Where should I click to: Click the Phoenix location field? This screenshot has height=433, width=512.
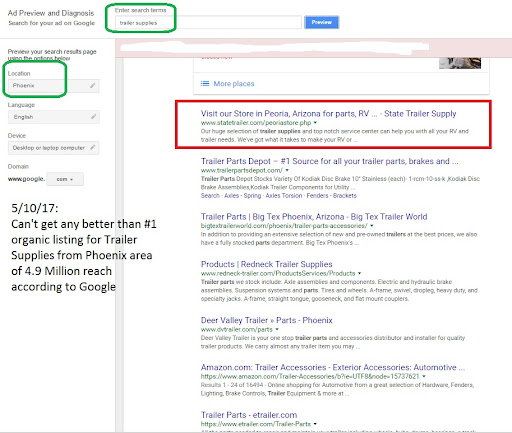[53, 86]
